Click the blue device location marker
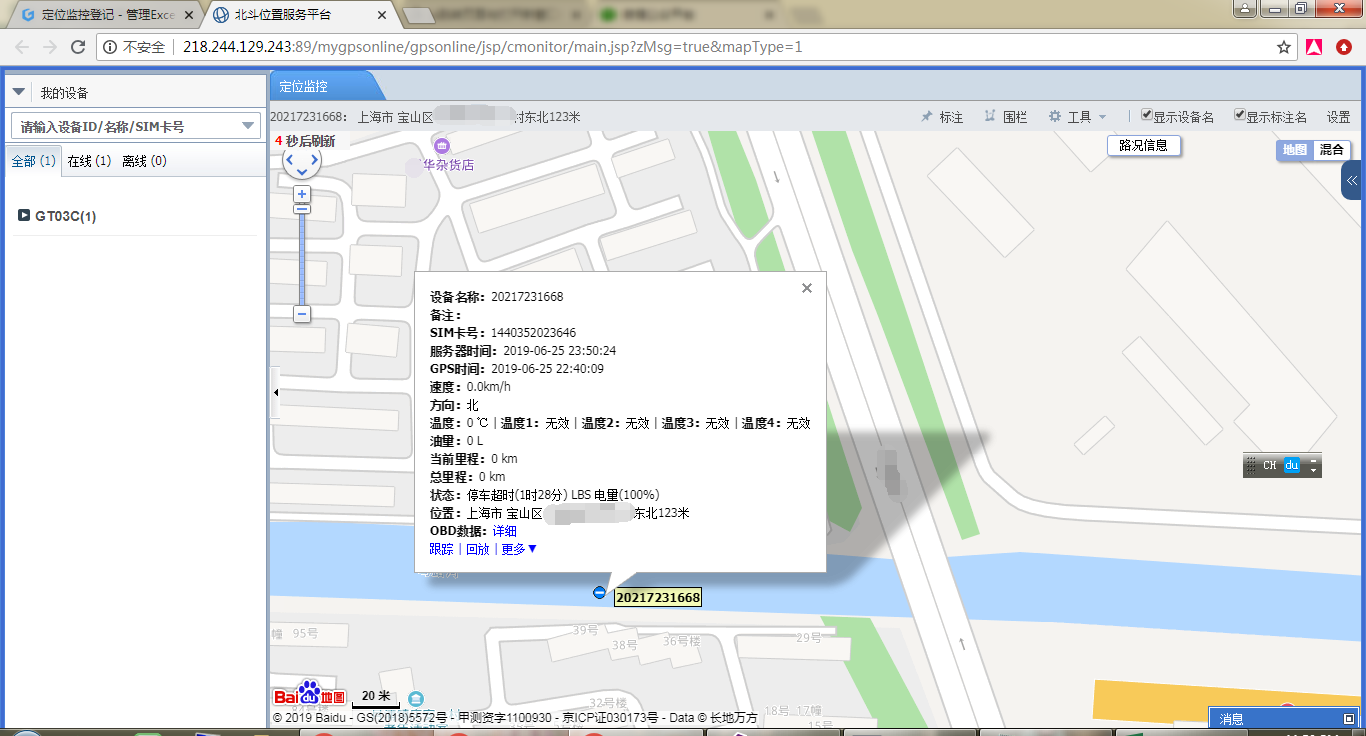 coord(599,593)
